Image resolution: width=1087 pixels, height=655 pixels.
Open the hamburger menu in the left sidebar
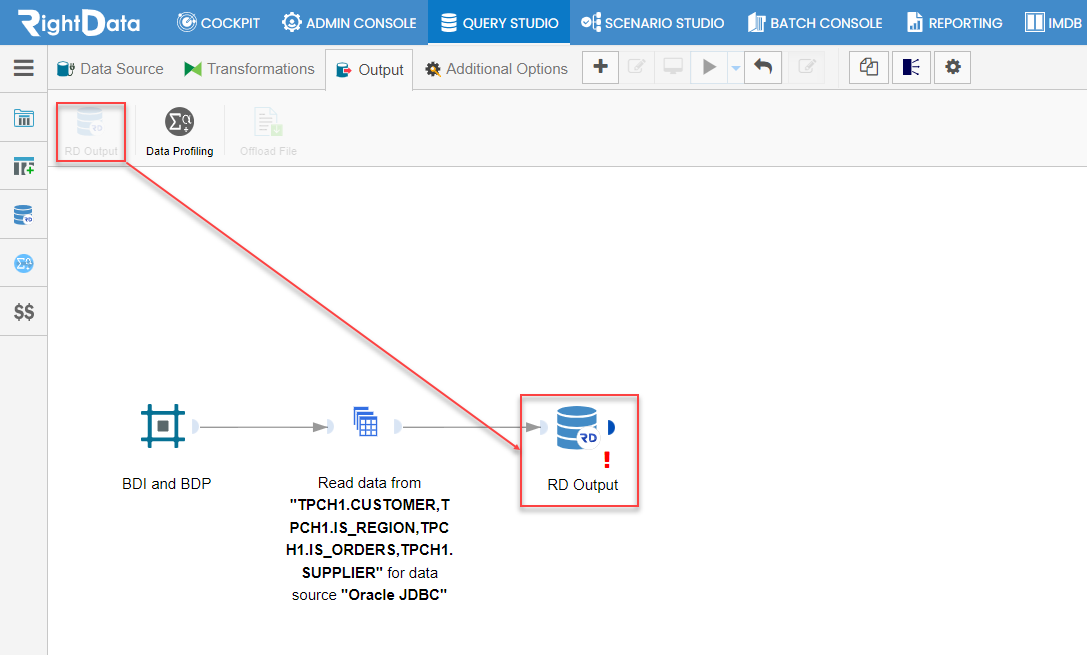click(x=23, y=68)
